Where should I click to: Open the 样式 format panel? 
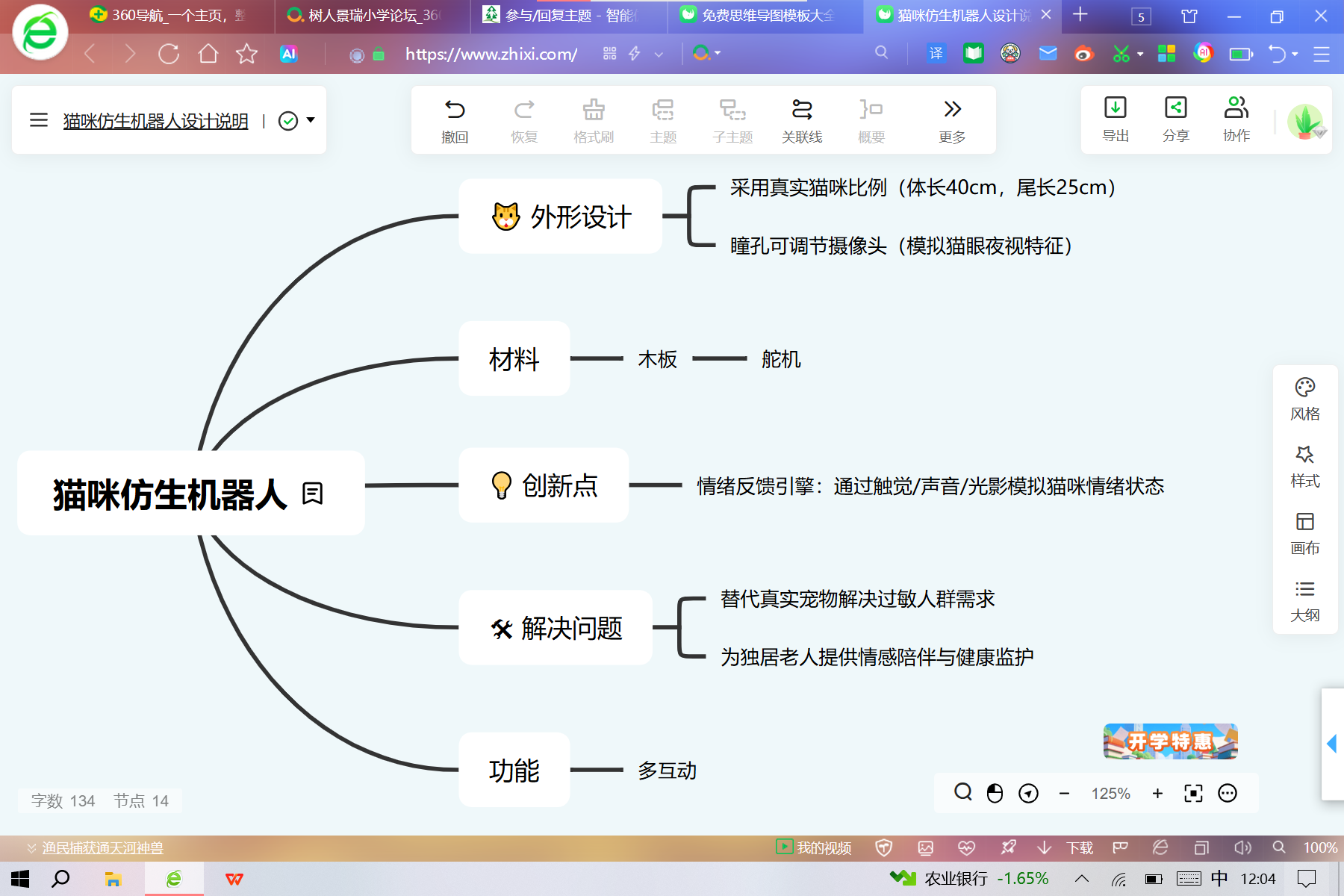(1305, 467)
